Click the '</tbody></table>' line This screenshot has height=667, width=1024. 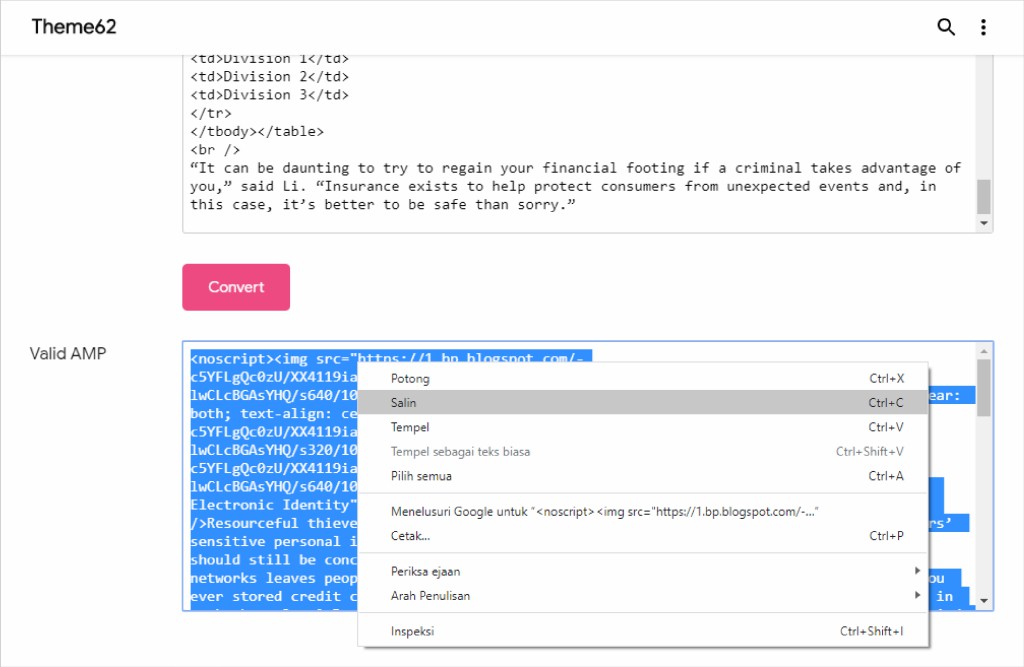(x=257, y=131)
